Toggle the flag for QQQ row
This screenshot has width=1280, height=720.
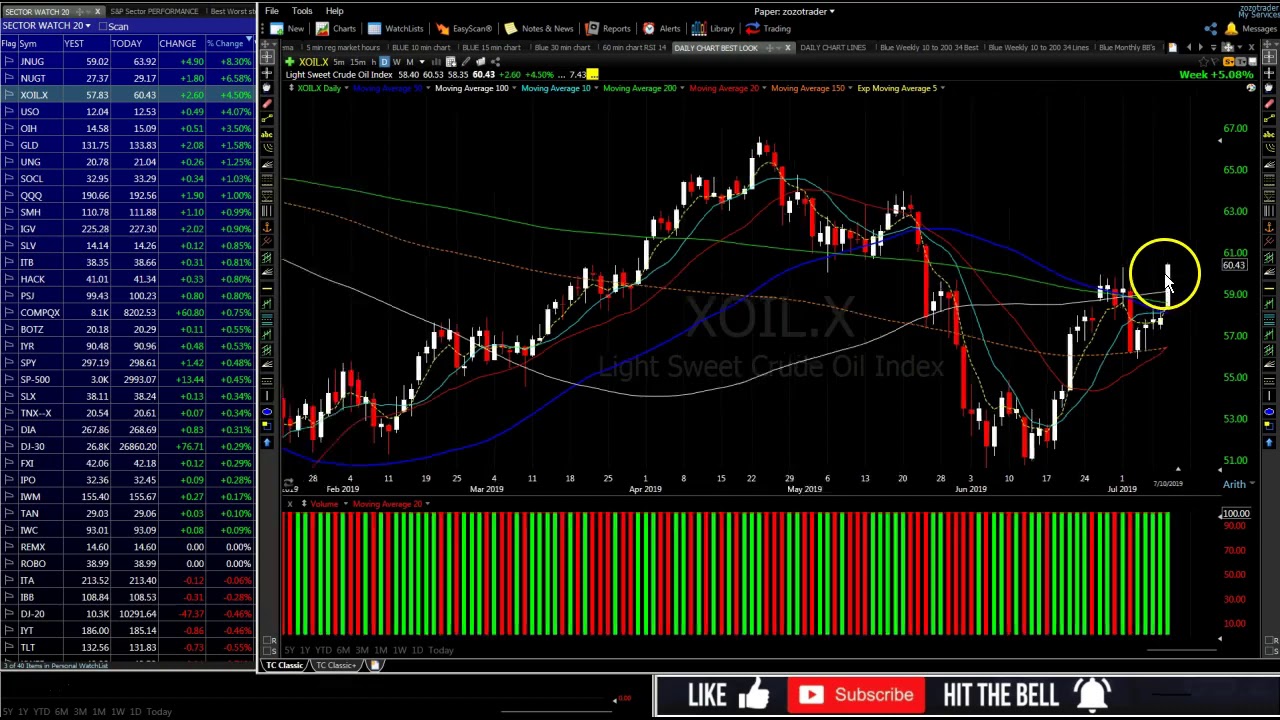click(8, 196)
